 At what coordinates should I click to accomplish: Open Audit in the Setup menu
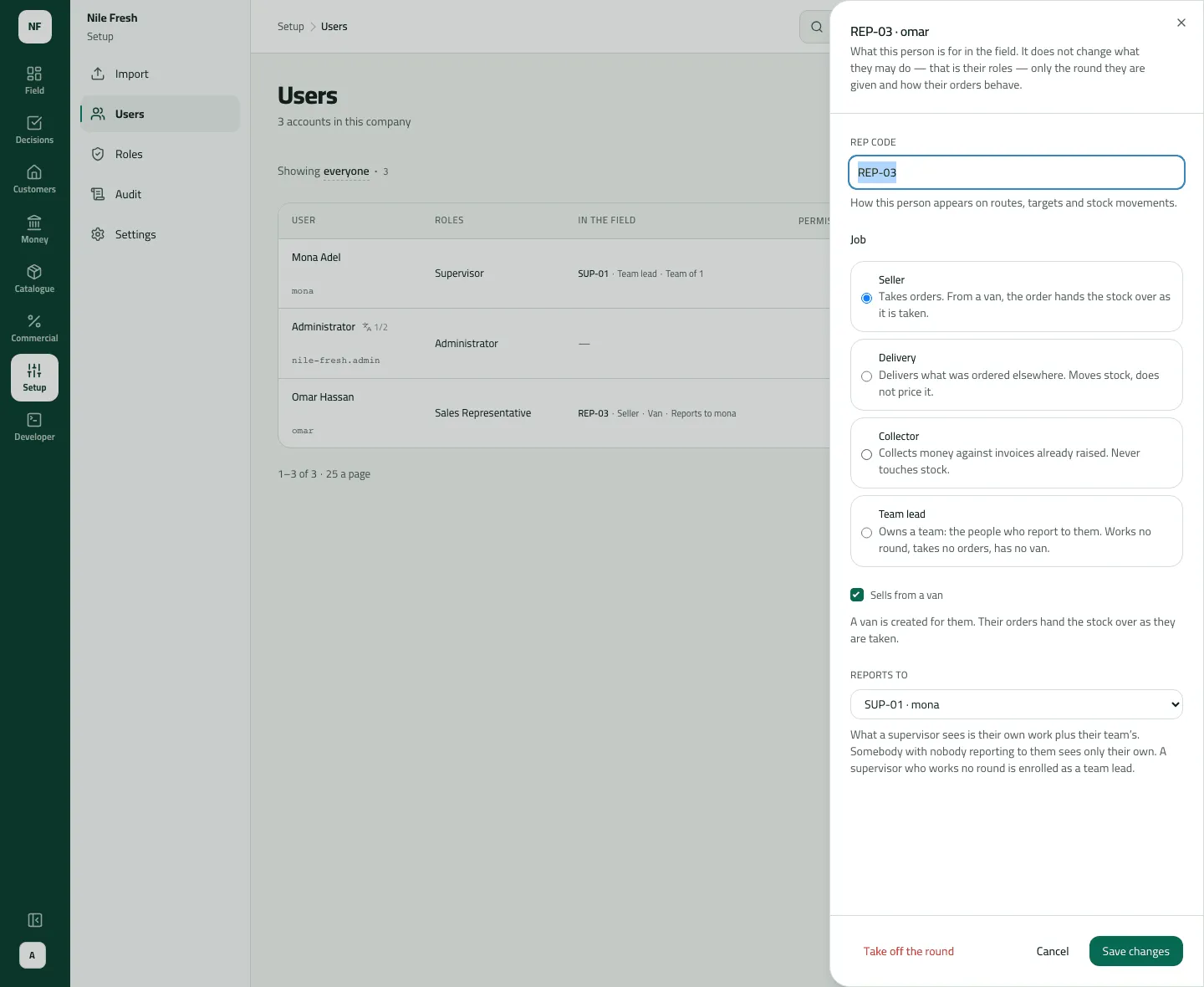click(x=160, y=194)
